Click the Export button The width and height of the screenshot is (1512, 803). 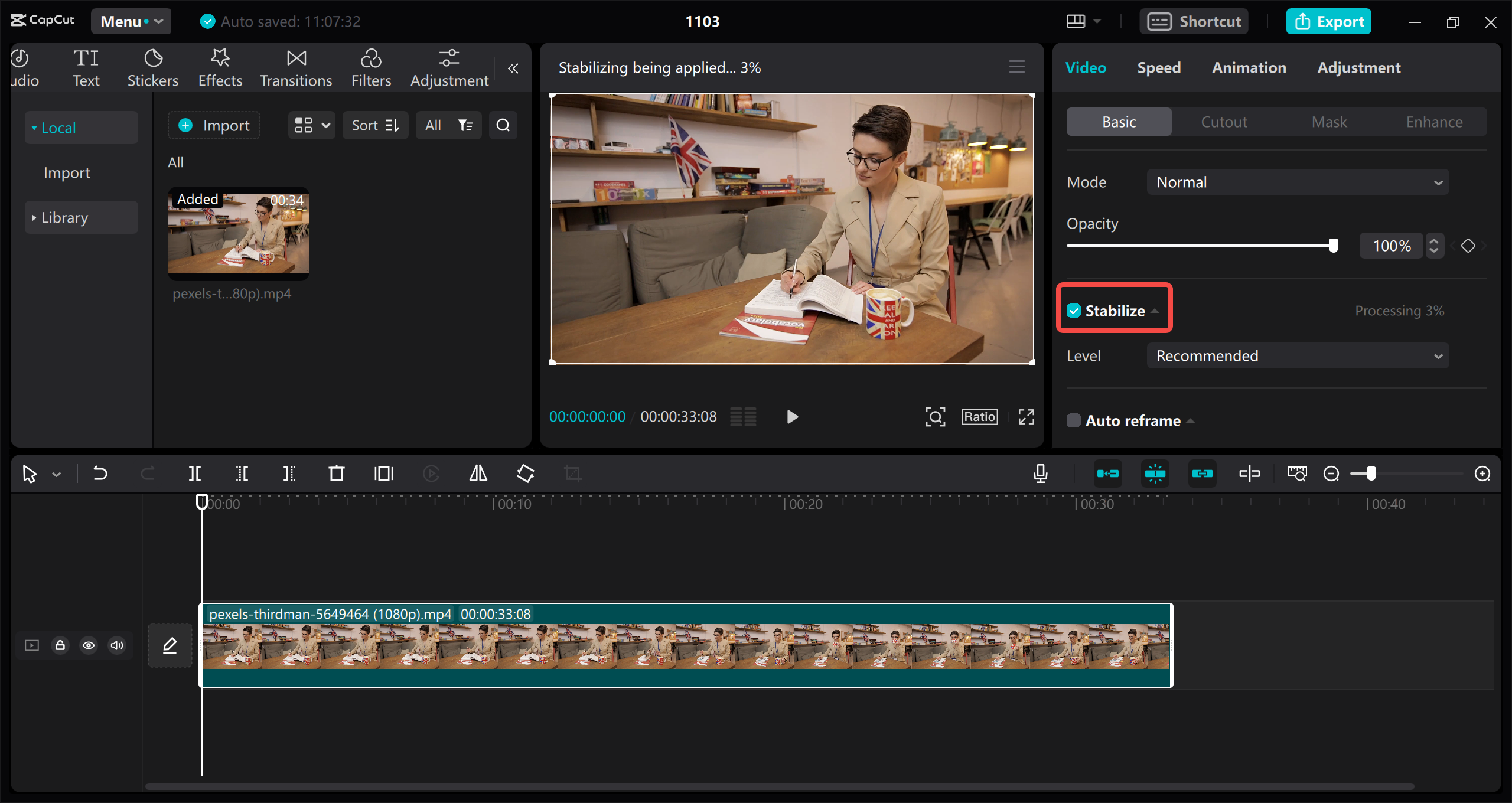point(1329,22)
